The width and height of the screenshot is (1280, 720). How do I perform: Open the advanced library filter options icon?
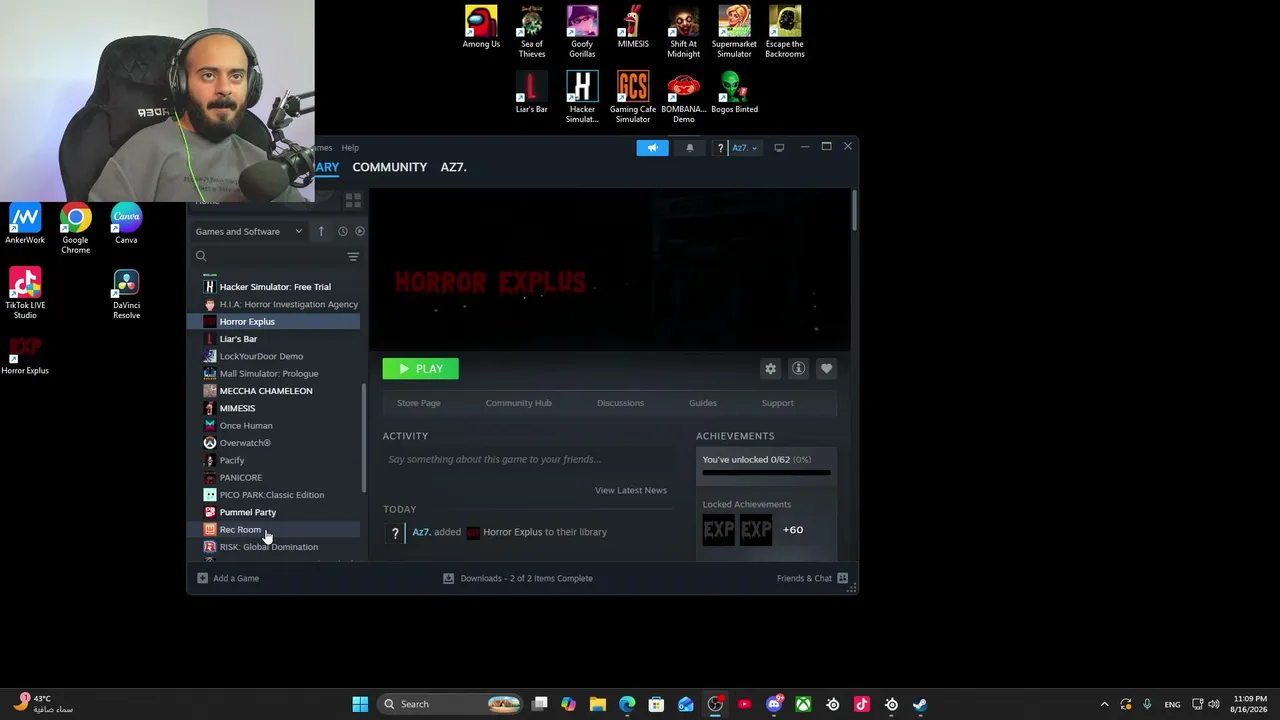click(353, 257)
